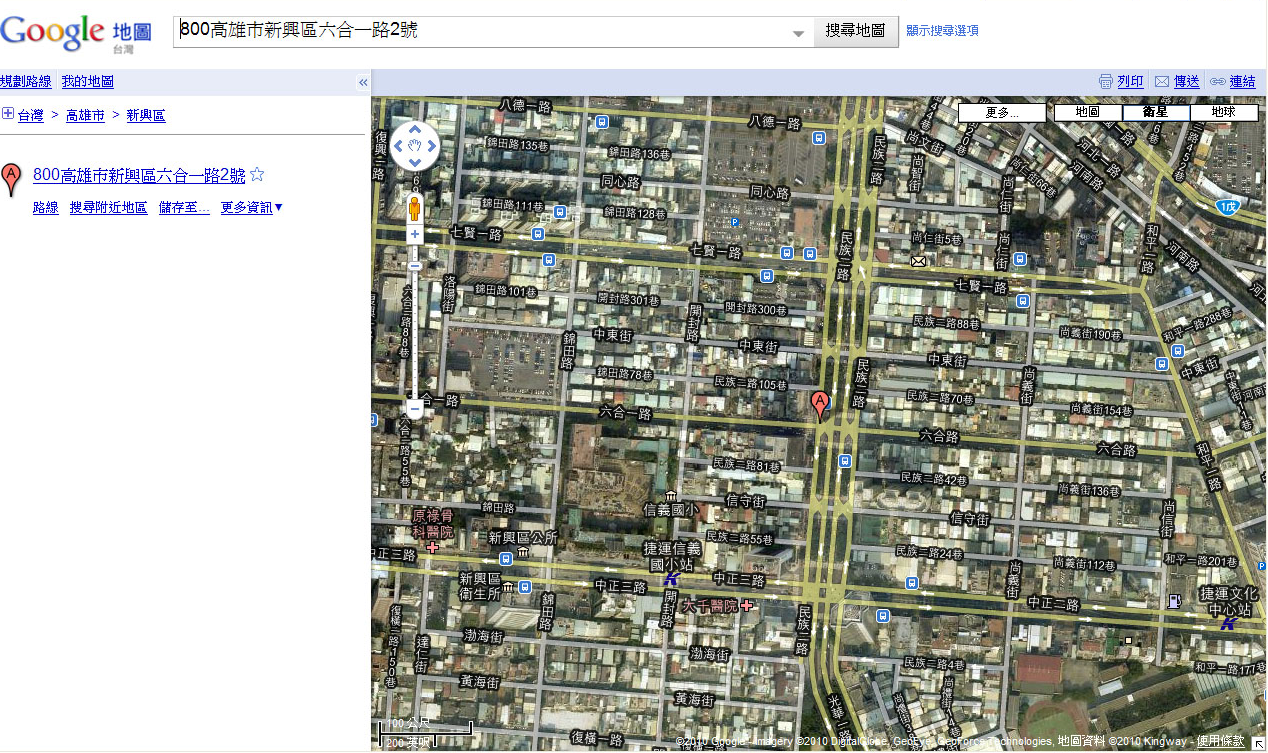Screen dimensions: 1268x753
Task: Open the 800高雄市新興區六合一路2號 result link
Action: [139, 176]
